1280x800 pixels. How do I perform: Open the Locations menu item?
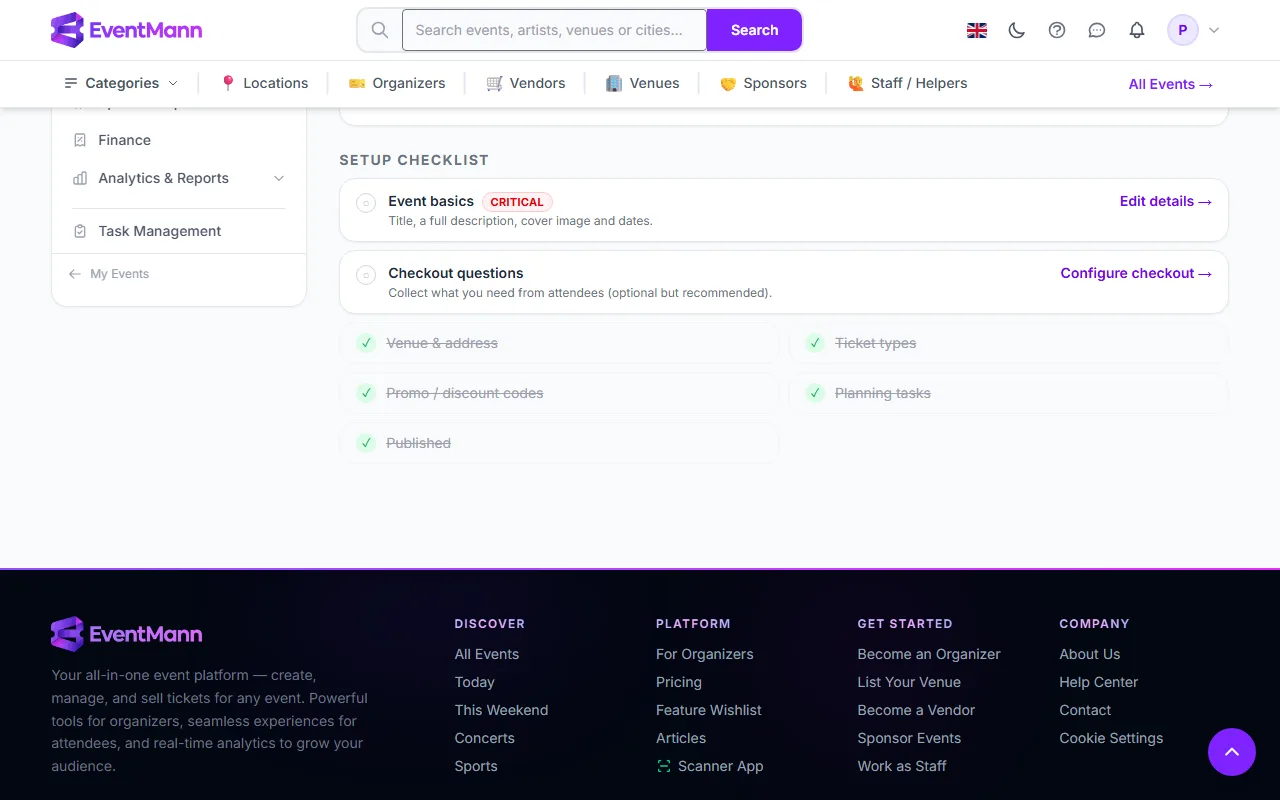pyautogui.click(x=264, y=83)
